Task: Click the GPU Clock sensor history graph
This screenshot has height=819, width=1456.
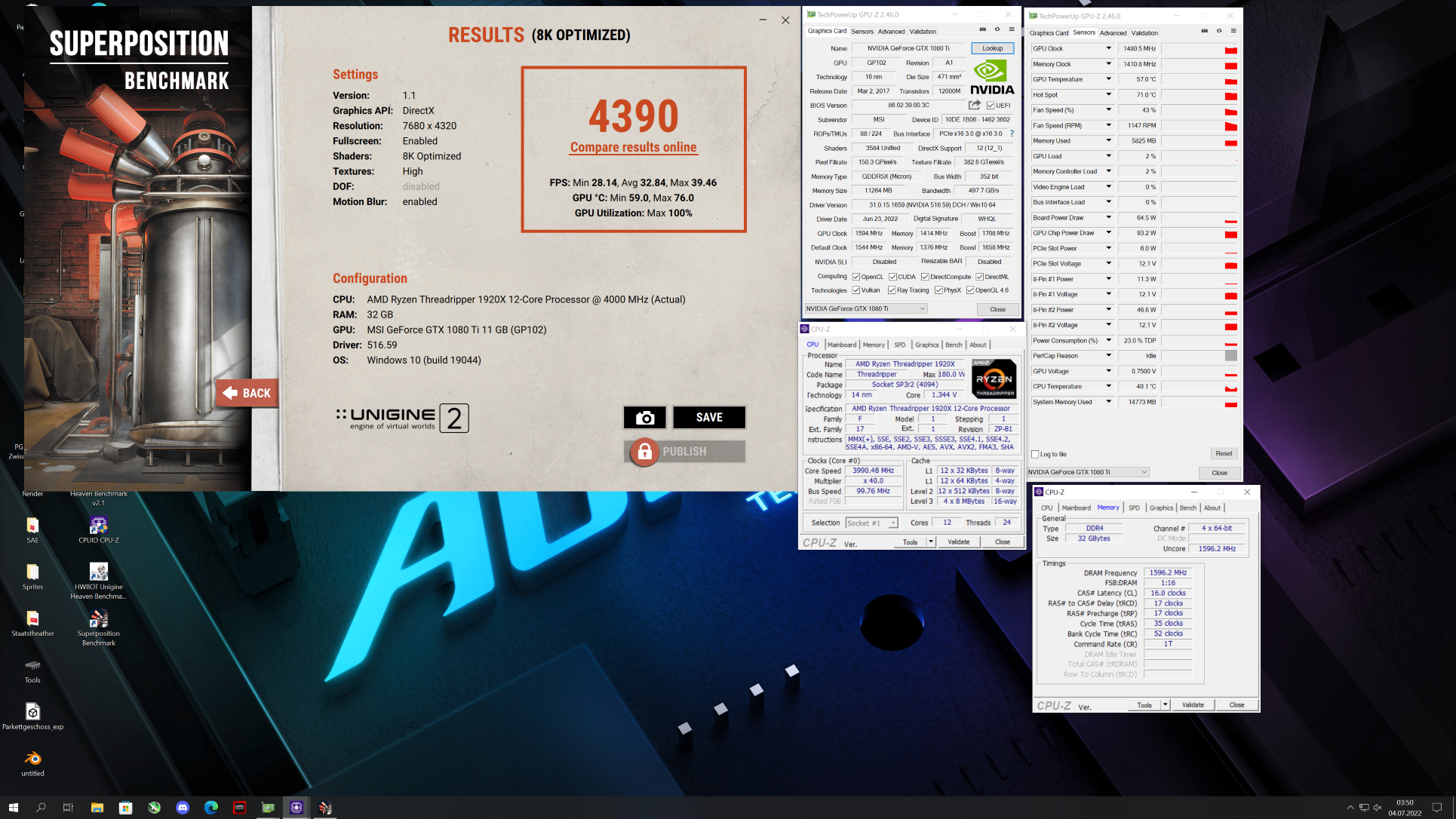Action: coord(1200,48)
